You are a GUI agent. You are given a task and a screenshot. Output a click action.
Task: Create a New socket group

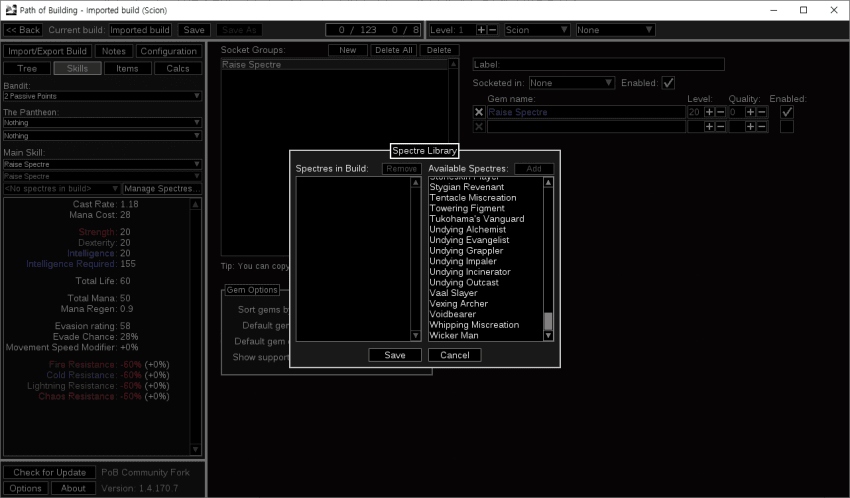[x=347, y=50]
